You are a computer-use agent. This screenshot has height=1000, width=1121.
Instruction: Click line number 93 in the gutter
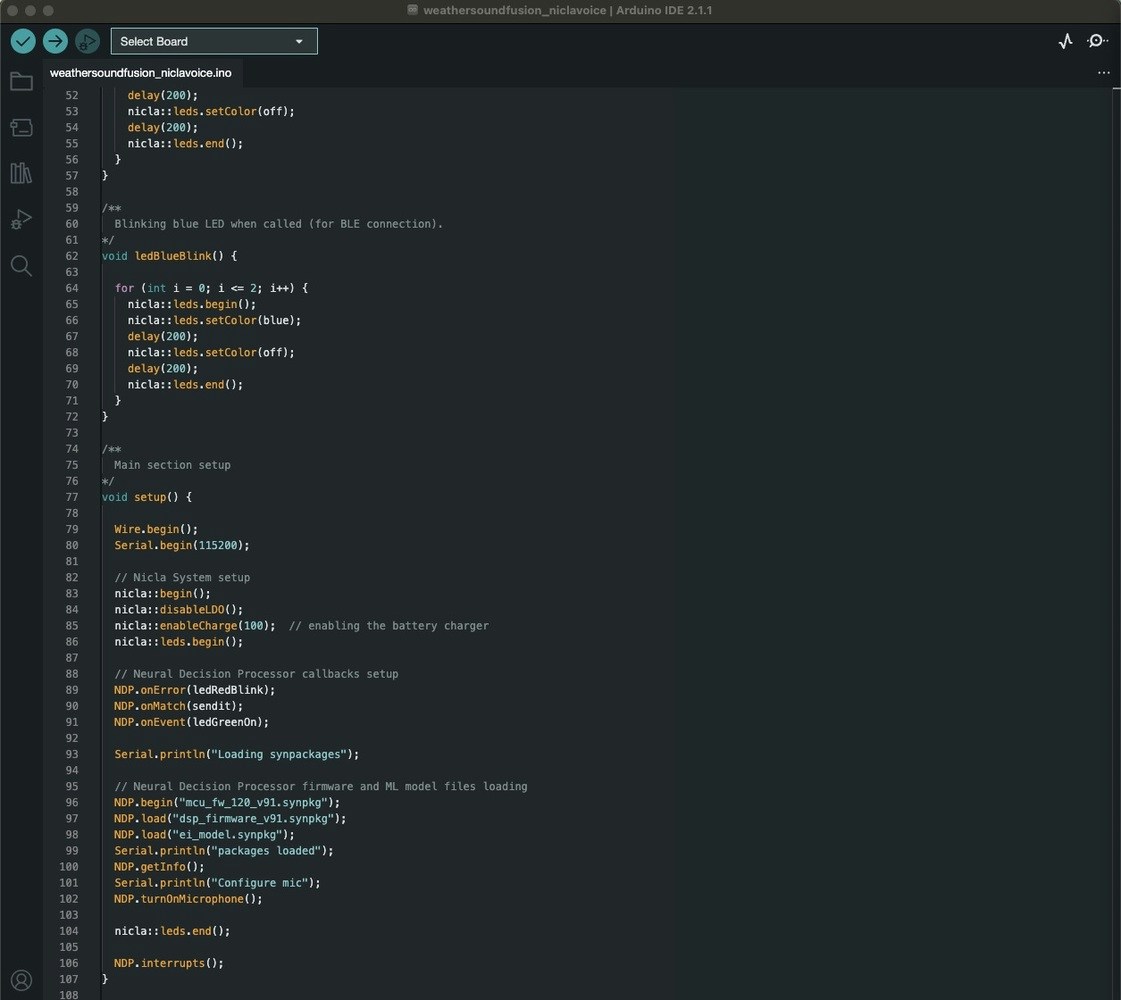coord(71,754)
